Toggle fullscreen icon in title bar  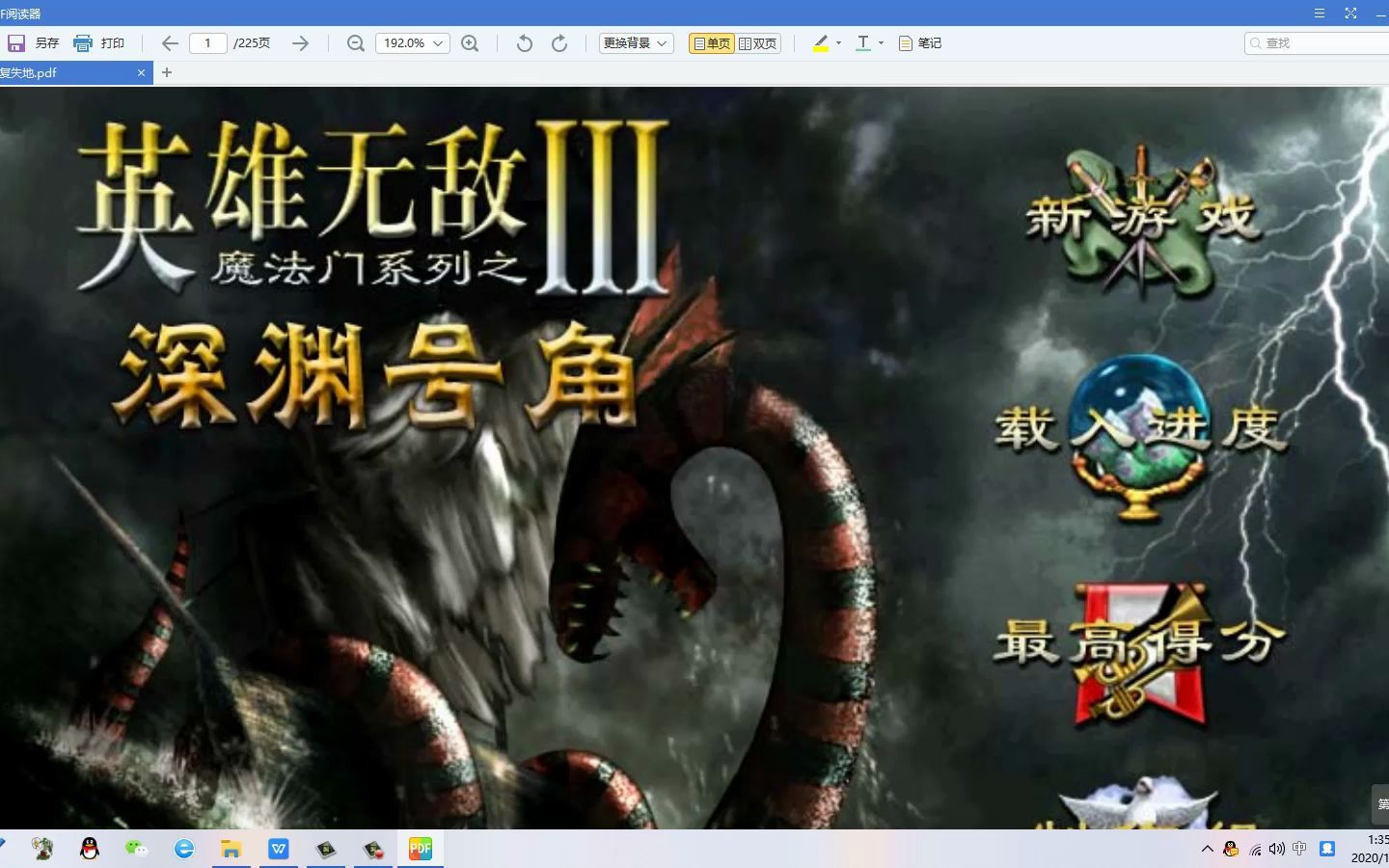point(1350,13)
